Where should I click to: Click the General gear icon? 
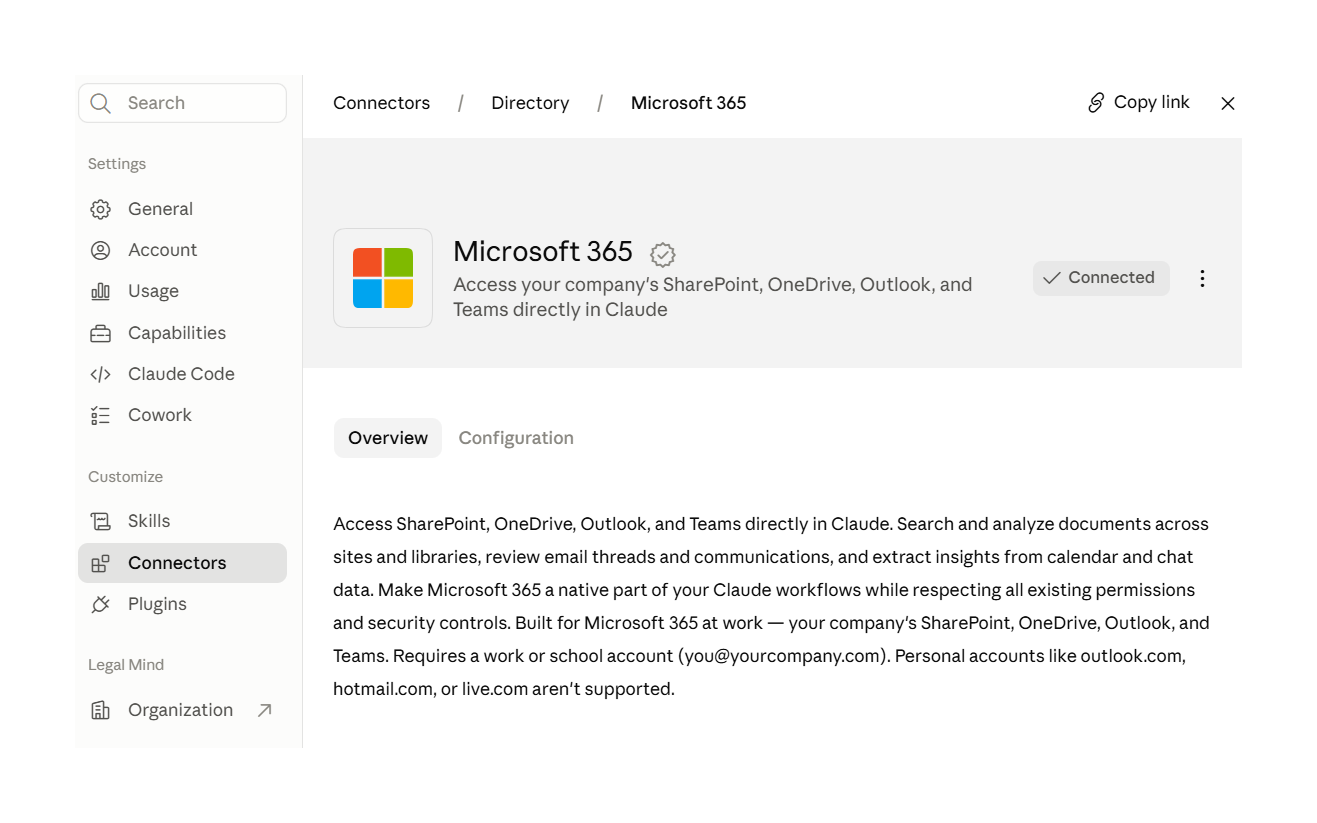click(100, 209)
